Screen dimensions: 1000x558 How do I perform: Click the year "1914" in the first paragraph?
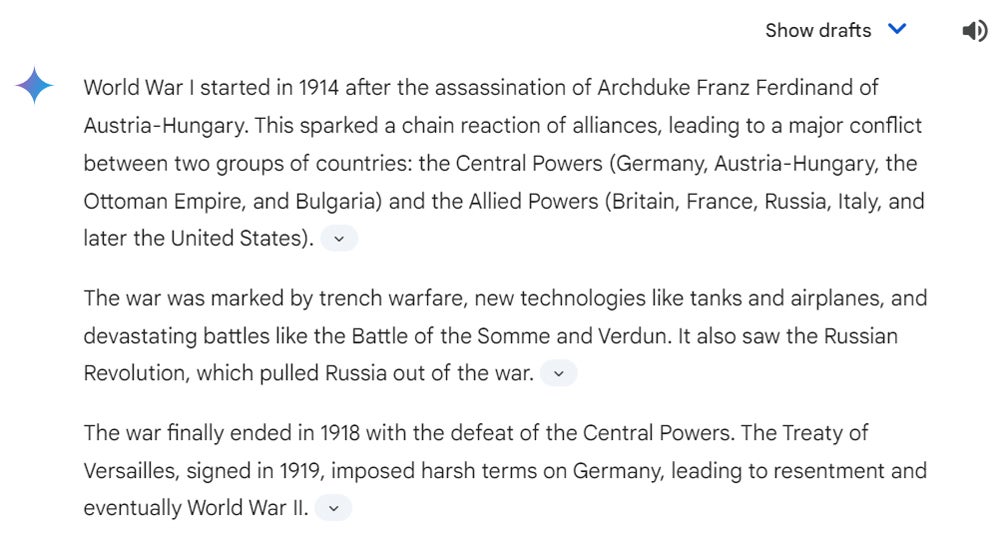319,87
